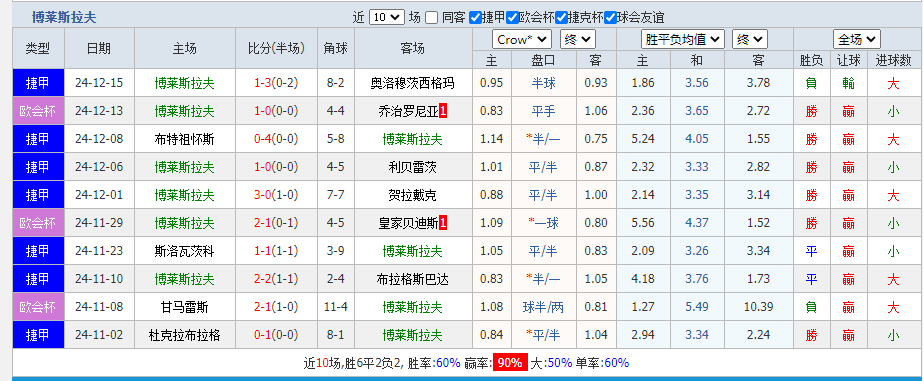The width and height of the screenshot is (923, 381).
Task: Click the 平 result on the 24-11-23 row
Action: pos(811,251)
